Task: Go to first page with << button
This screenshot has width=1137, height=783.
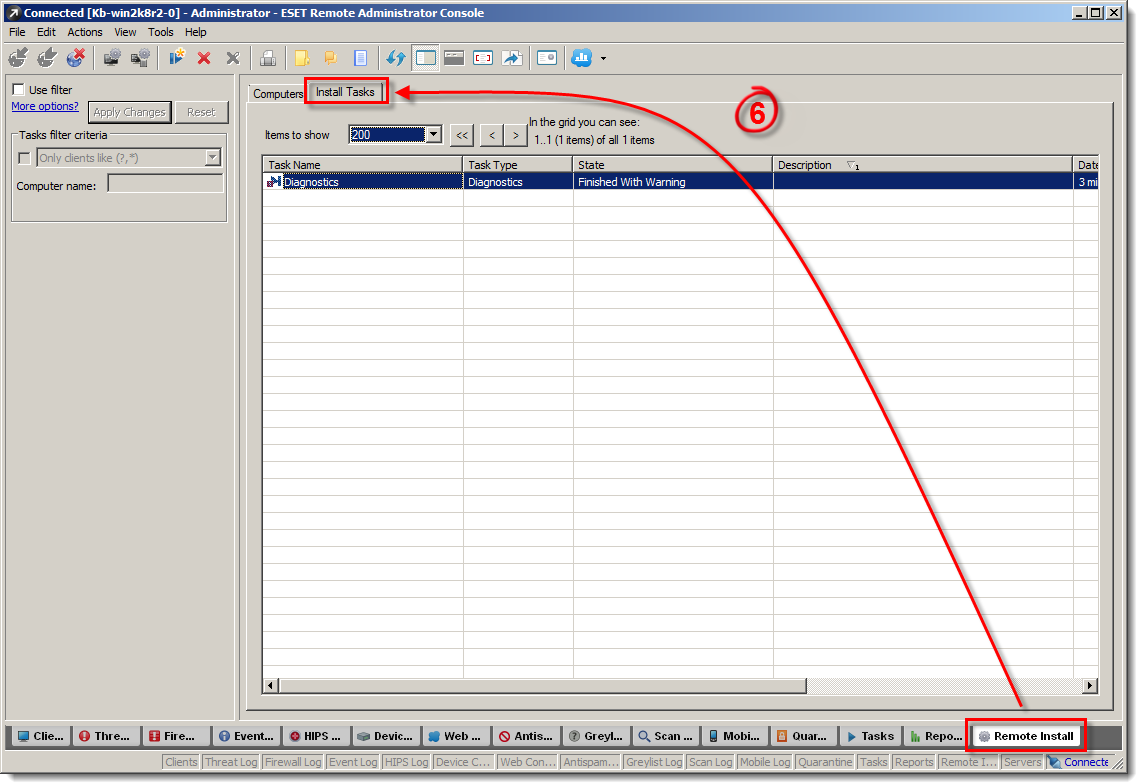Action: coord(462,135)
